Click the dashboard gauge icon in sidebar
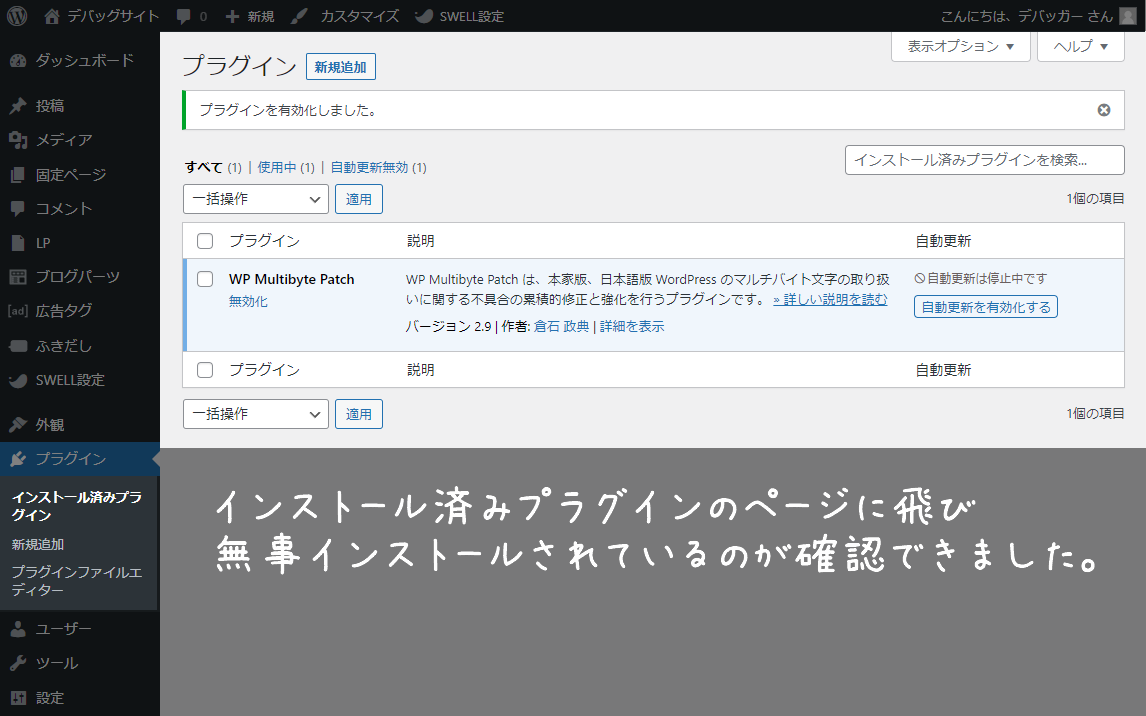The image size is (1146, 716). point(18,60)
